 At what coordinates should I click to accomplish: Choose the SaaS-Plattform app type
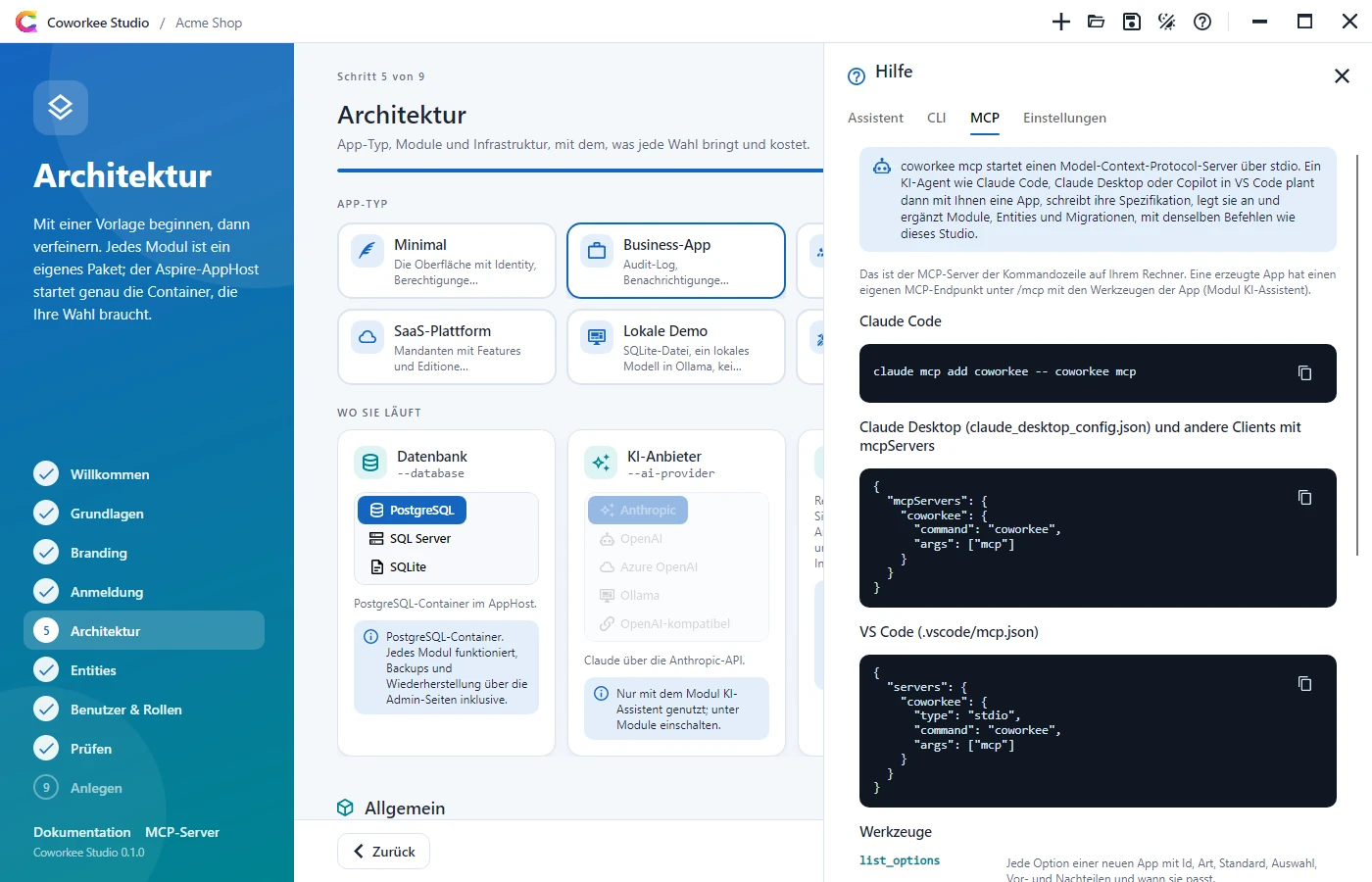click(x=447, y=347)
